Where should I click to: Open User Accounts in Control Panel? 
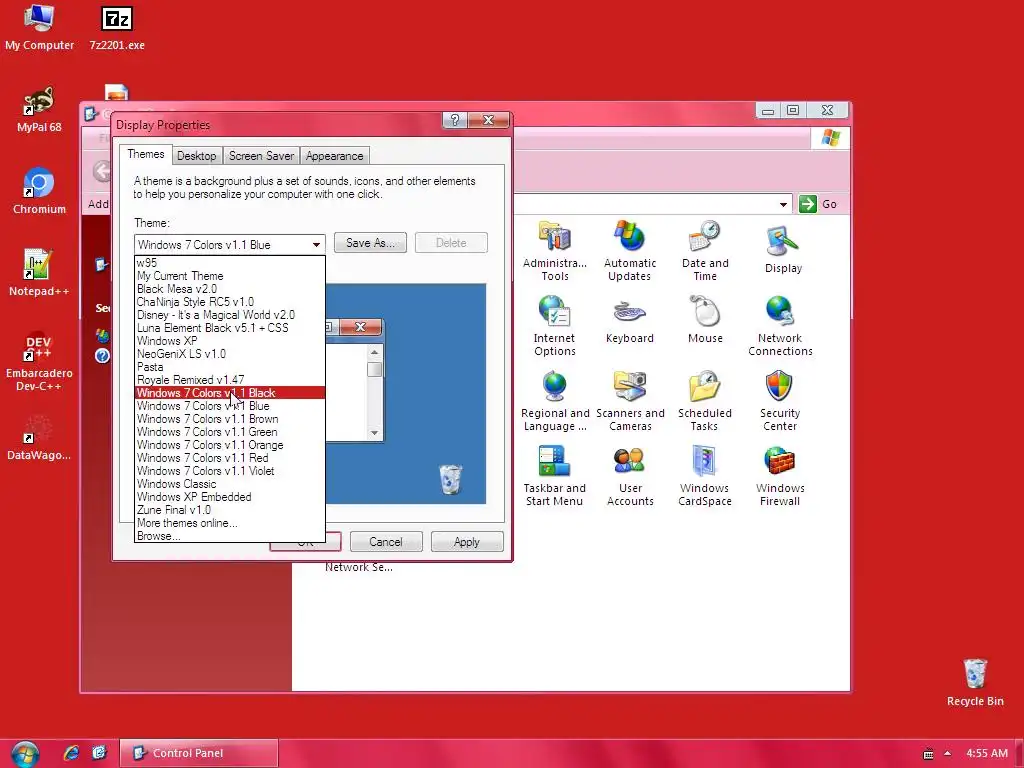[630, 476]
